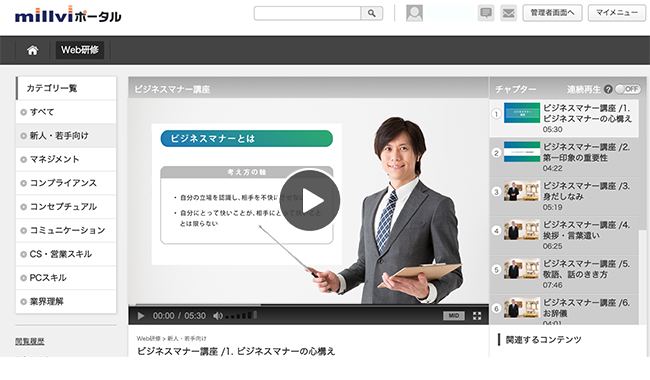Click the 連続再生 help question icon
Screen dimensions: 650x380
click(x=608, y=89)
